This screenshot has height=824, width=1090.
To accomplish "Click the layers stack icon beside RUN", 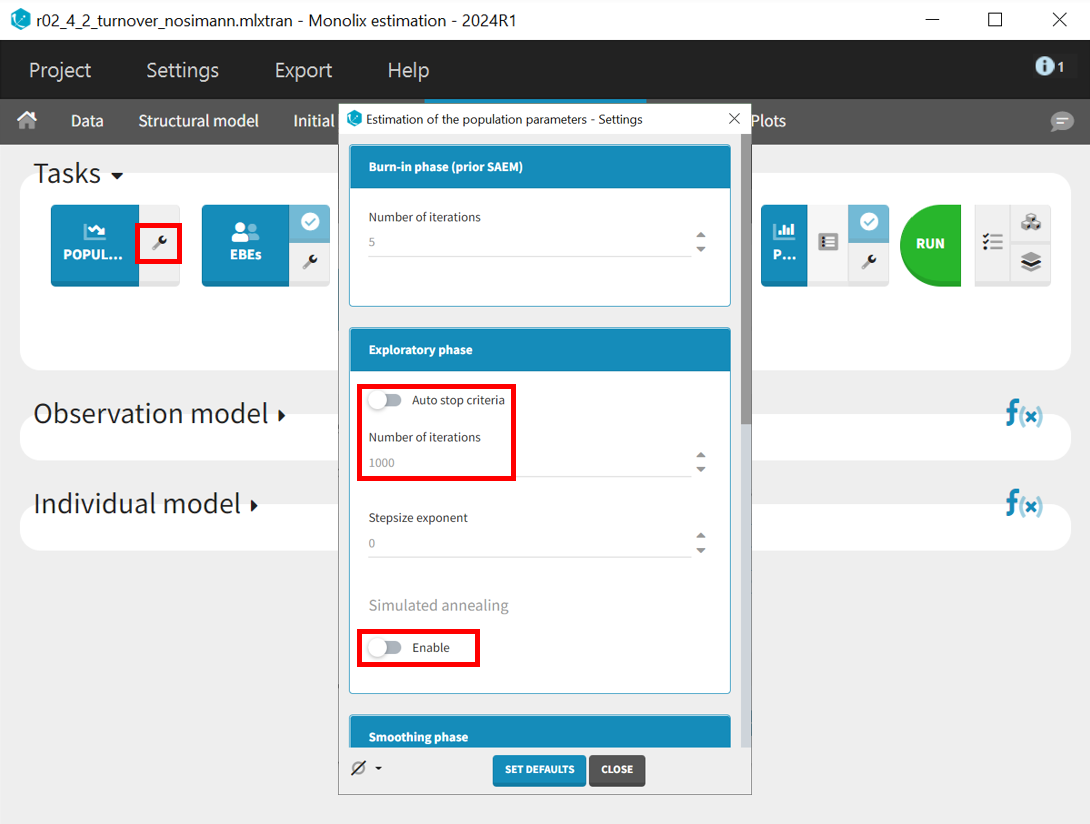I will point(1031,263).
